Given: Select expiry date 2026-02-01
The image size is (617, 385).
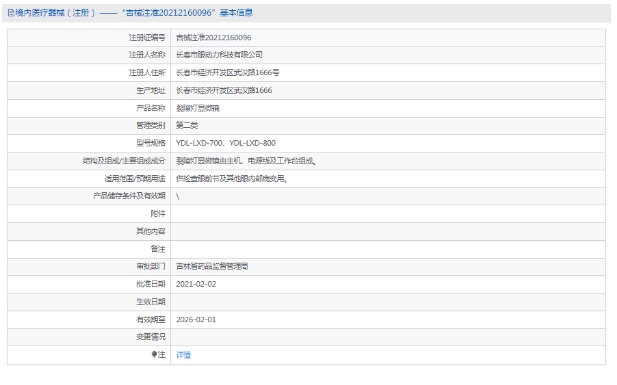Looking at the screenshot, I should pos(196,320).
